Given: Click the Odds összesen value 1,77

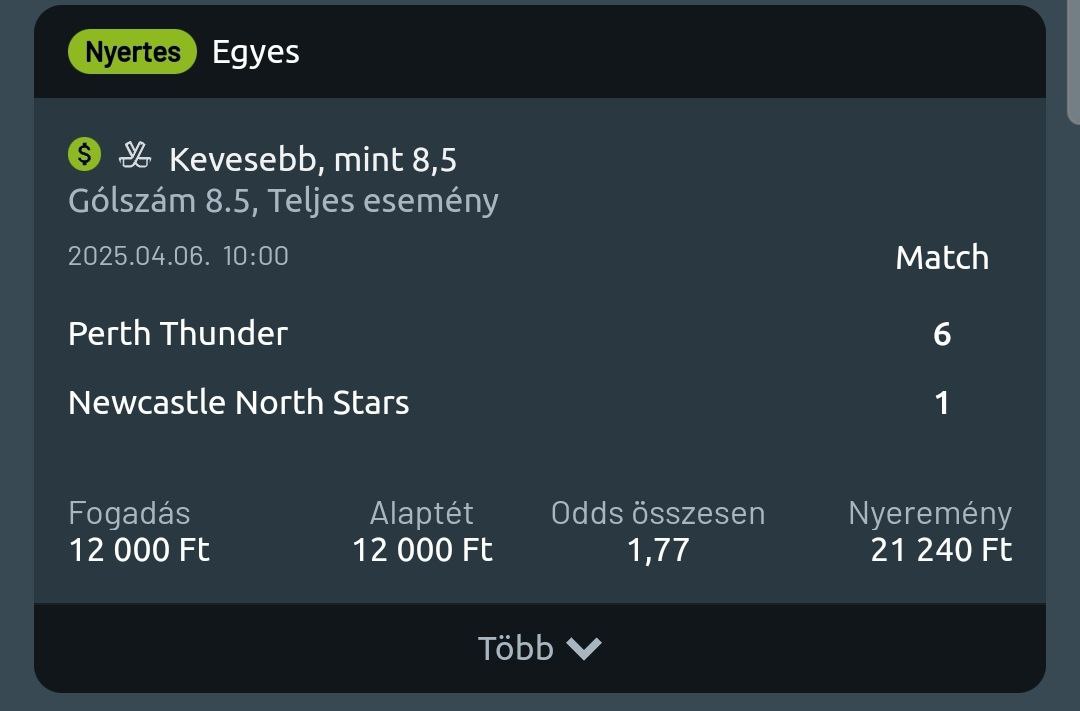Looking at the screenshot, I should coord(658,550).
